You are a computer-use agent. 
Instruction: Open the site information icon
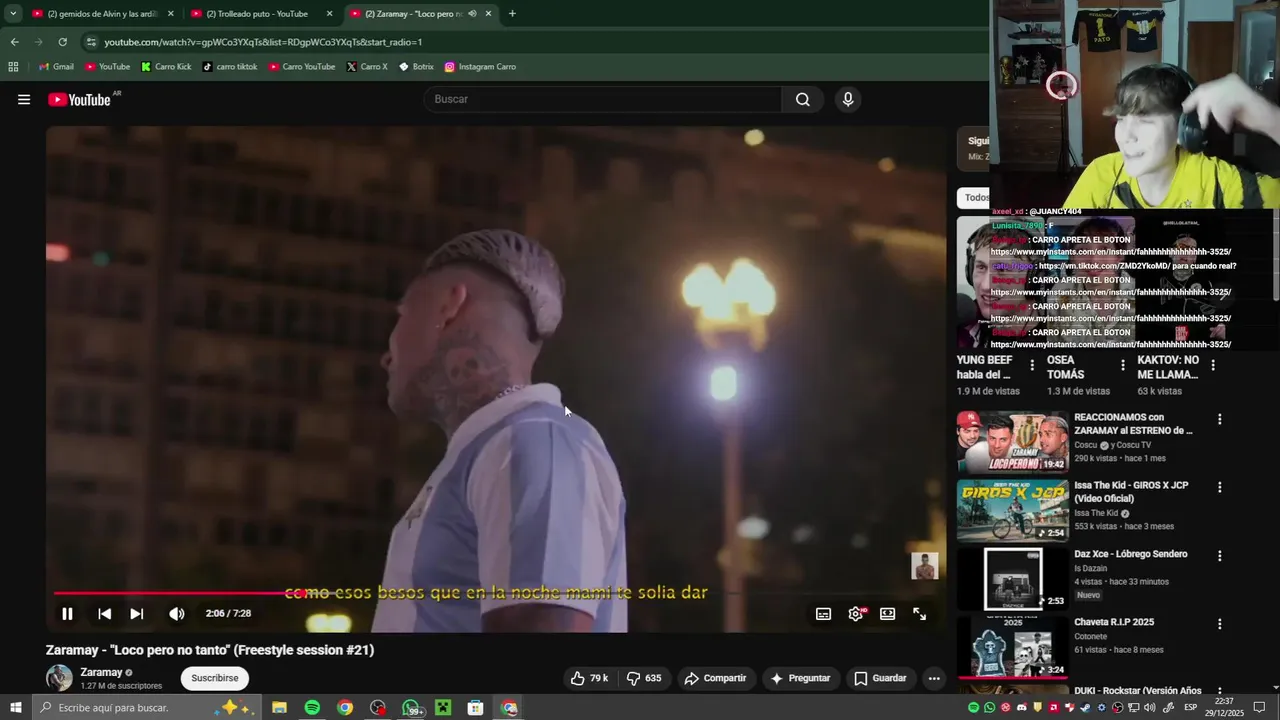point(91,42)
